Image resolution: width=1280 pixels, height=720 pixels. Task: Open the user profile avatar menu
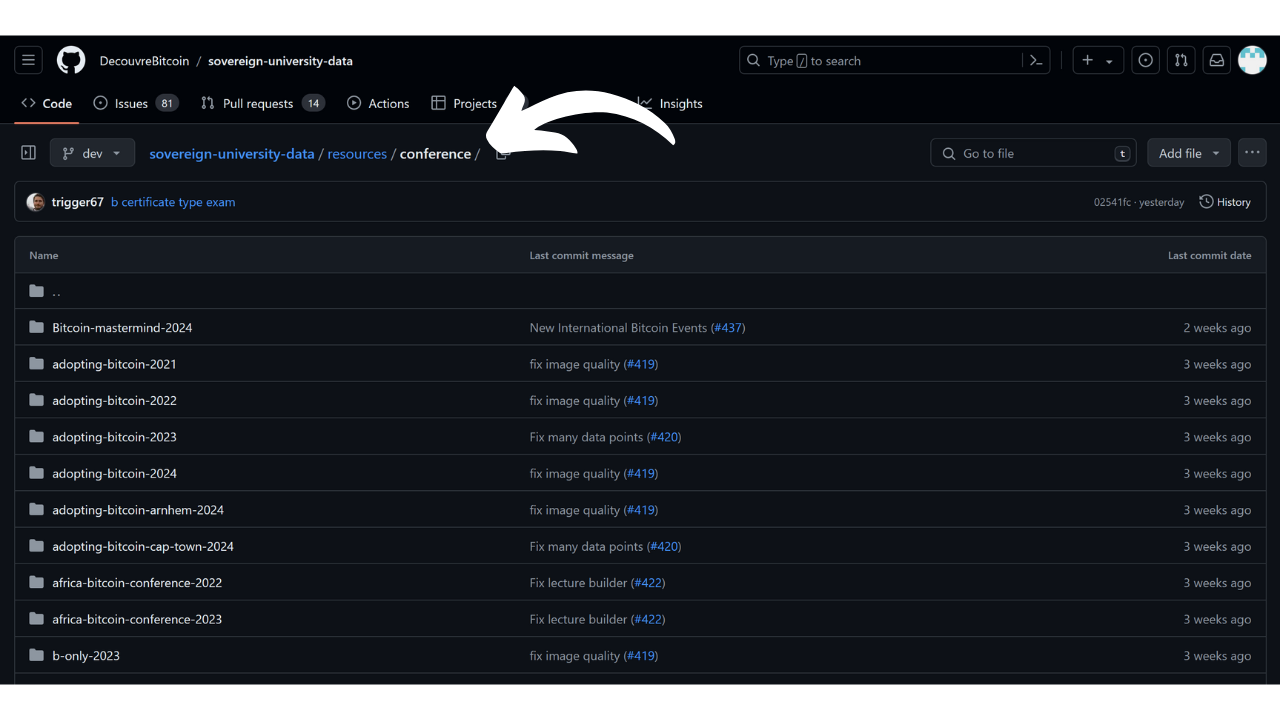(x=1252, y=61)
